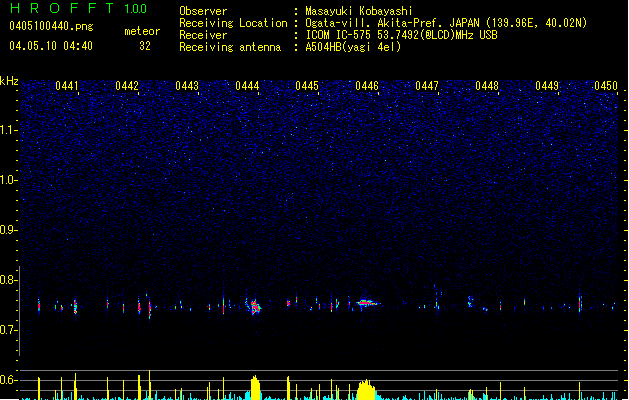Click the 1.0 kHz axis label

(x=9, y=180)
